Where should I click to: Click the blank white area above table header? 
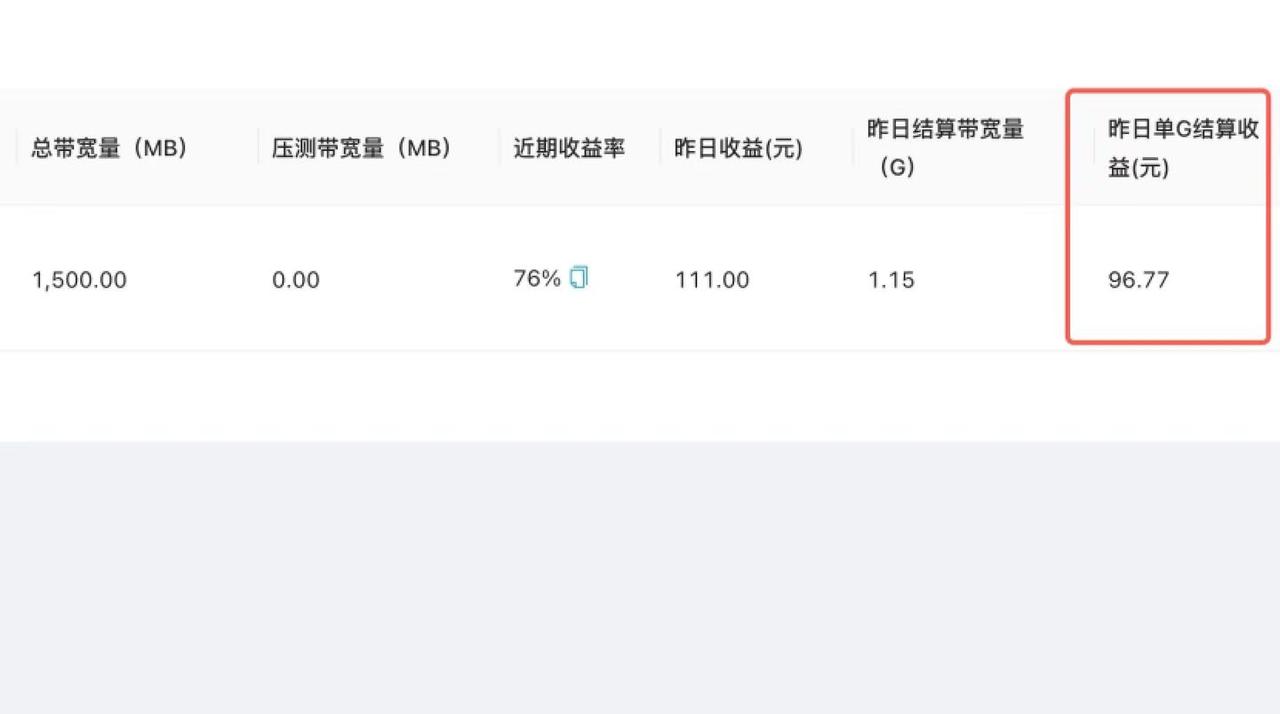coord(640,44)
